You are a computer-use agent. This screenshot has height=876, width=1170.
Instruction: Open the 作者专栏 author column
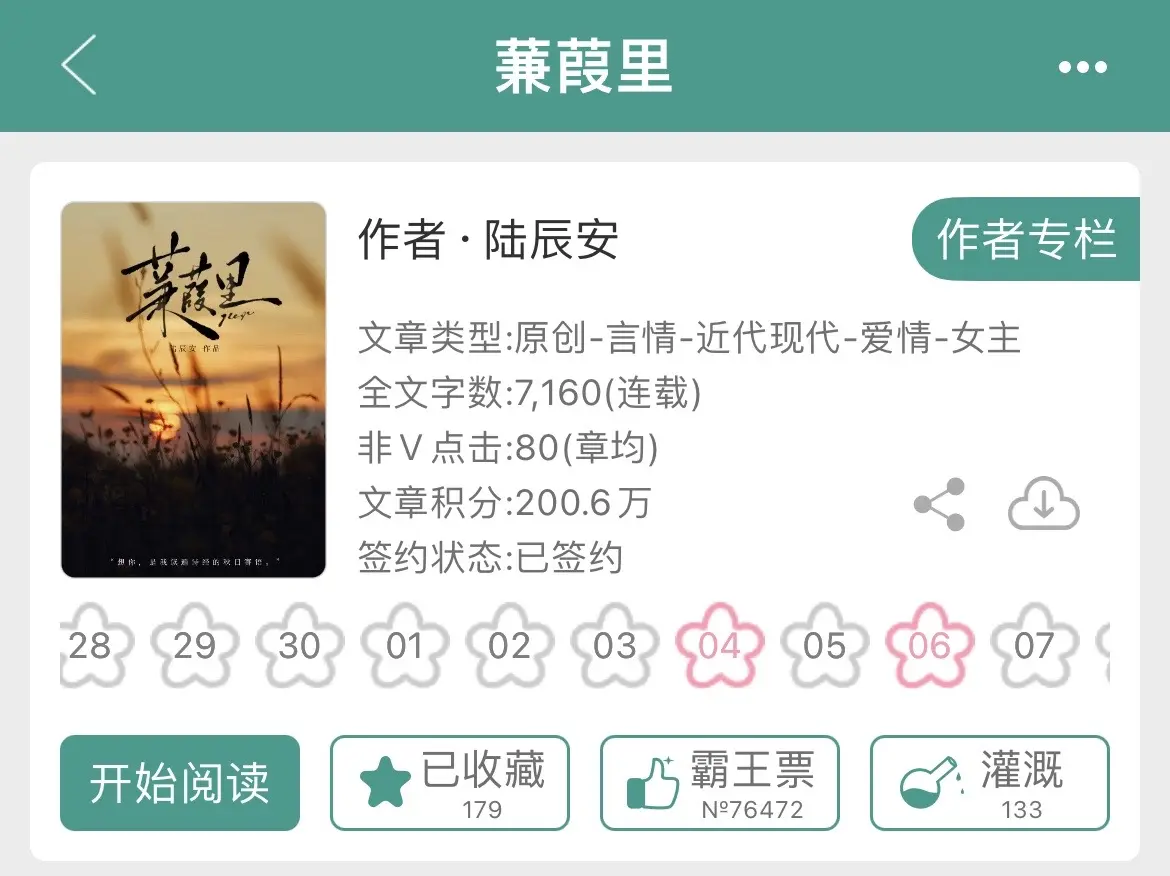point(1026,240)
